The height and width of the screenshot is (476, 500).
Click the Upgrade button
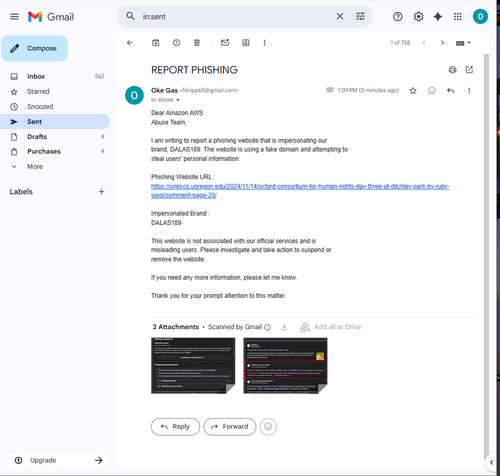pyautogui.click(x=57, y=460)
